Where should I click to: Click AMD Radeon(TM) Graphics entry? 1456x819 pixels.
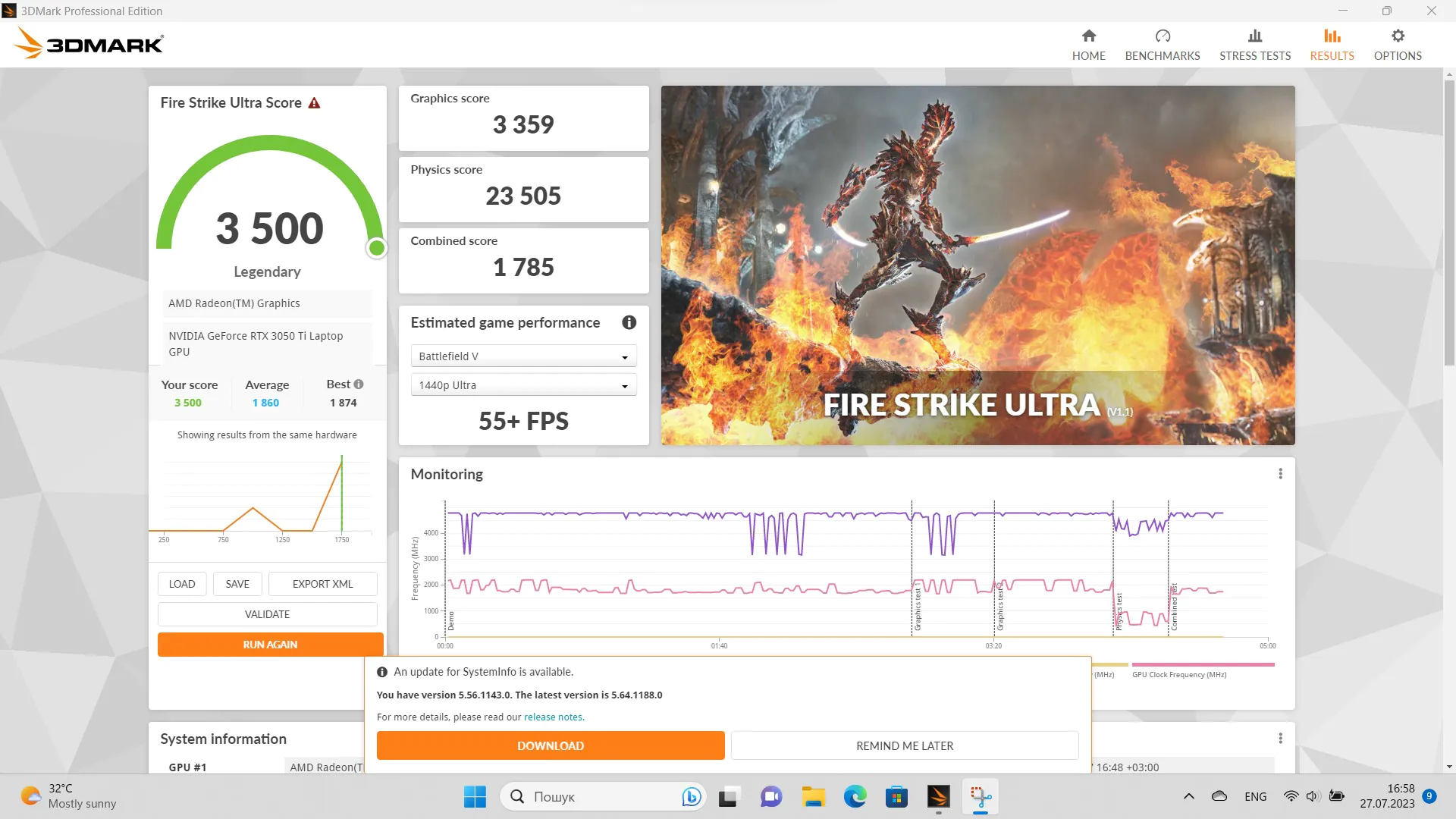[267, 303]
